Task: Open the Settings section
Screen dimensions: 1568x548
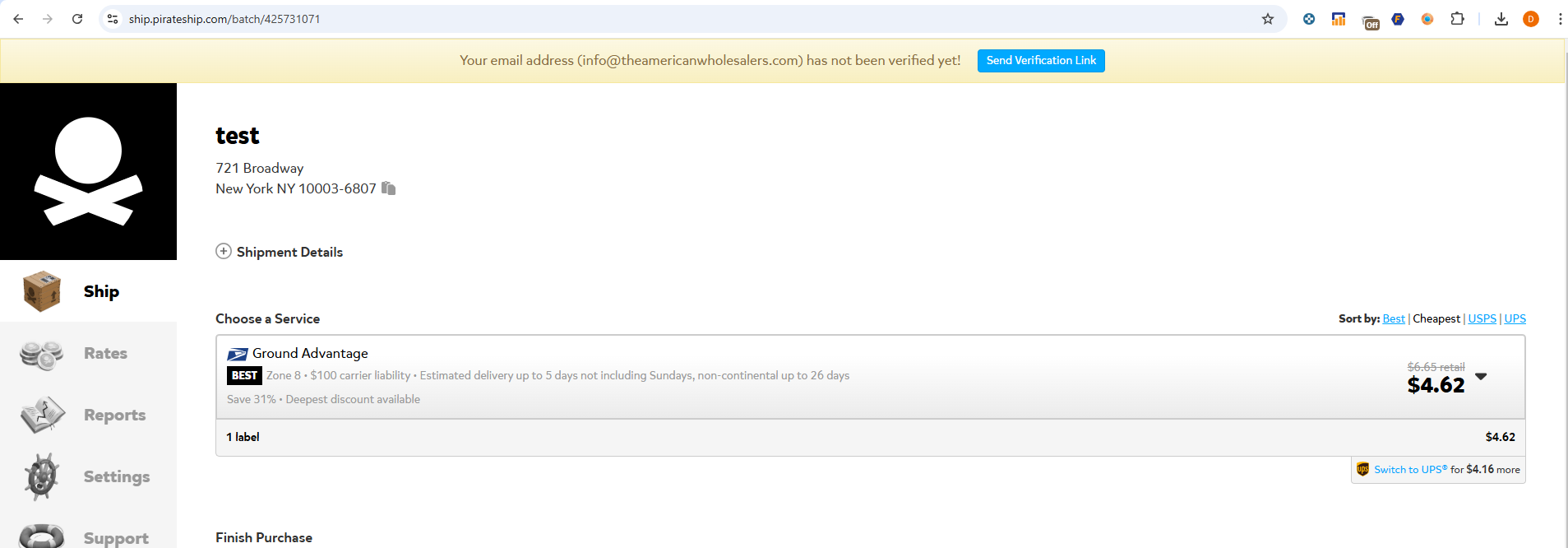Action: 117,476
